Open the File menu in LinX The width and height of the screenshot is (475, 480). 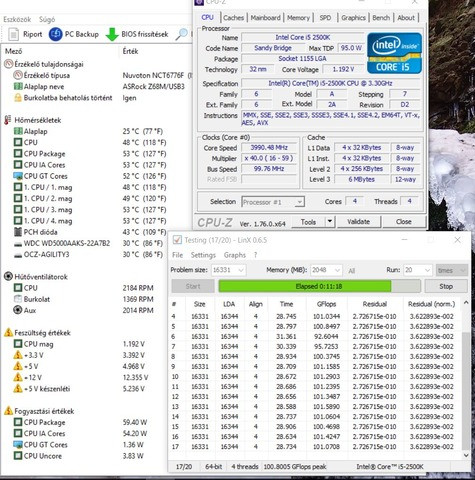177,255
